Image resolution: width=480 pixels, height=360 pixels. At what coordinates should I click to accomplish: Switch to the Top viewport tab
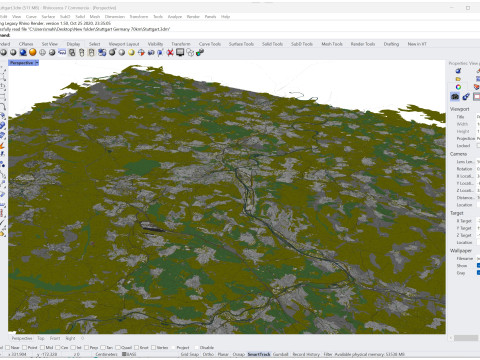[41, 338]
